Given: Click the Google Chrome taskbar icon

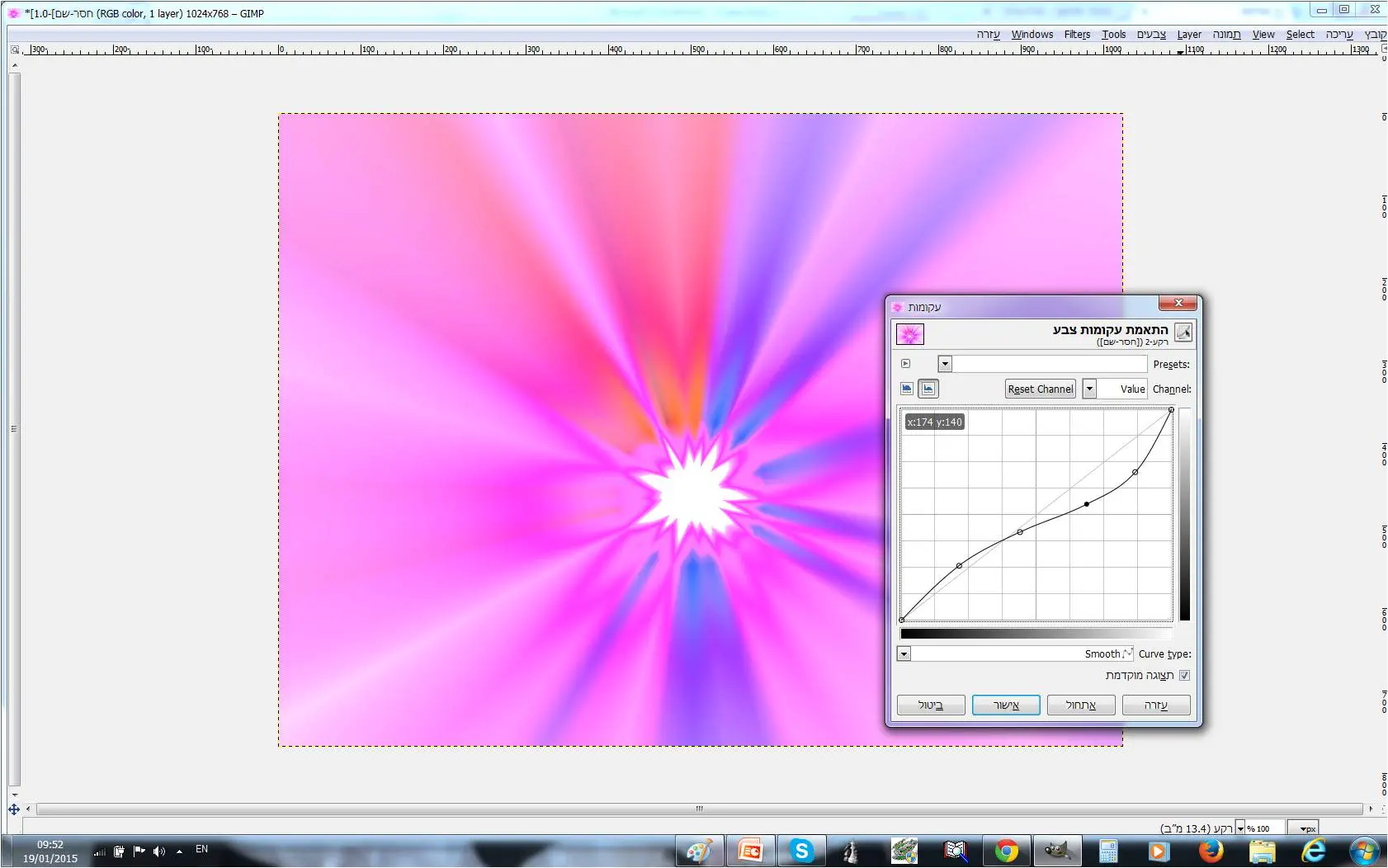Looking at the screenshot, I should click(1006, 851).
